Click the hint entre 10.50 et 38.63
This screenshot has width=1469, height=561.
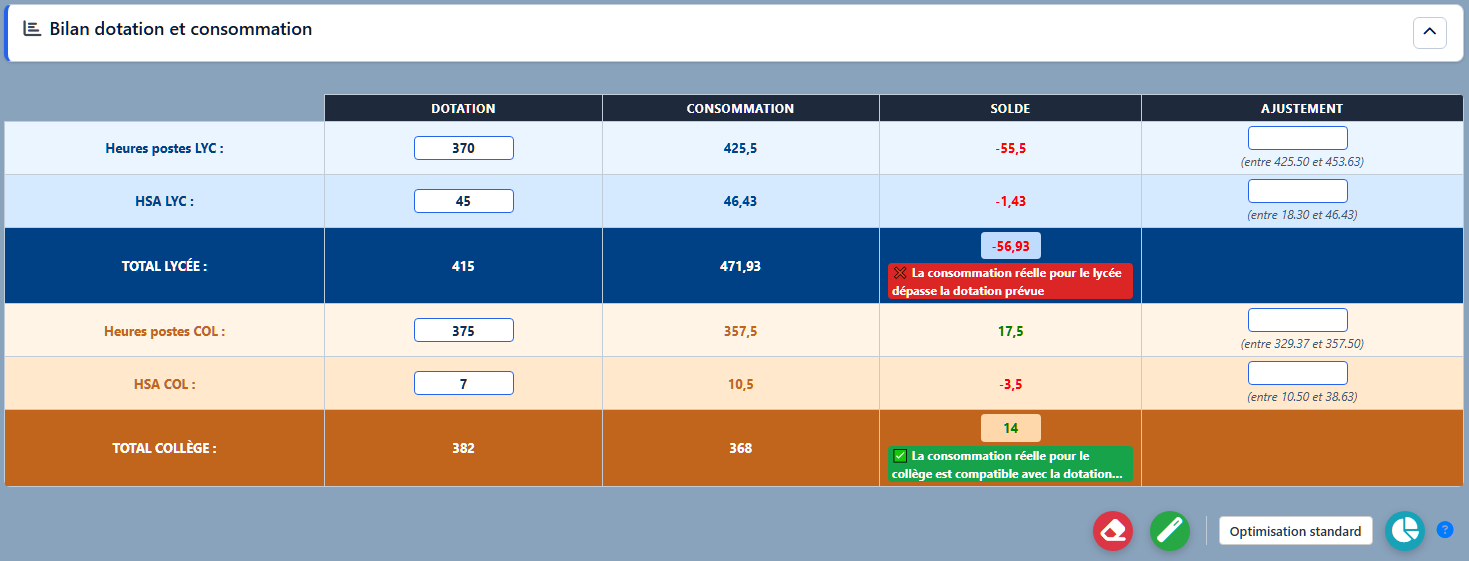click(1302, 397)
